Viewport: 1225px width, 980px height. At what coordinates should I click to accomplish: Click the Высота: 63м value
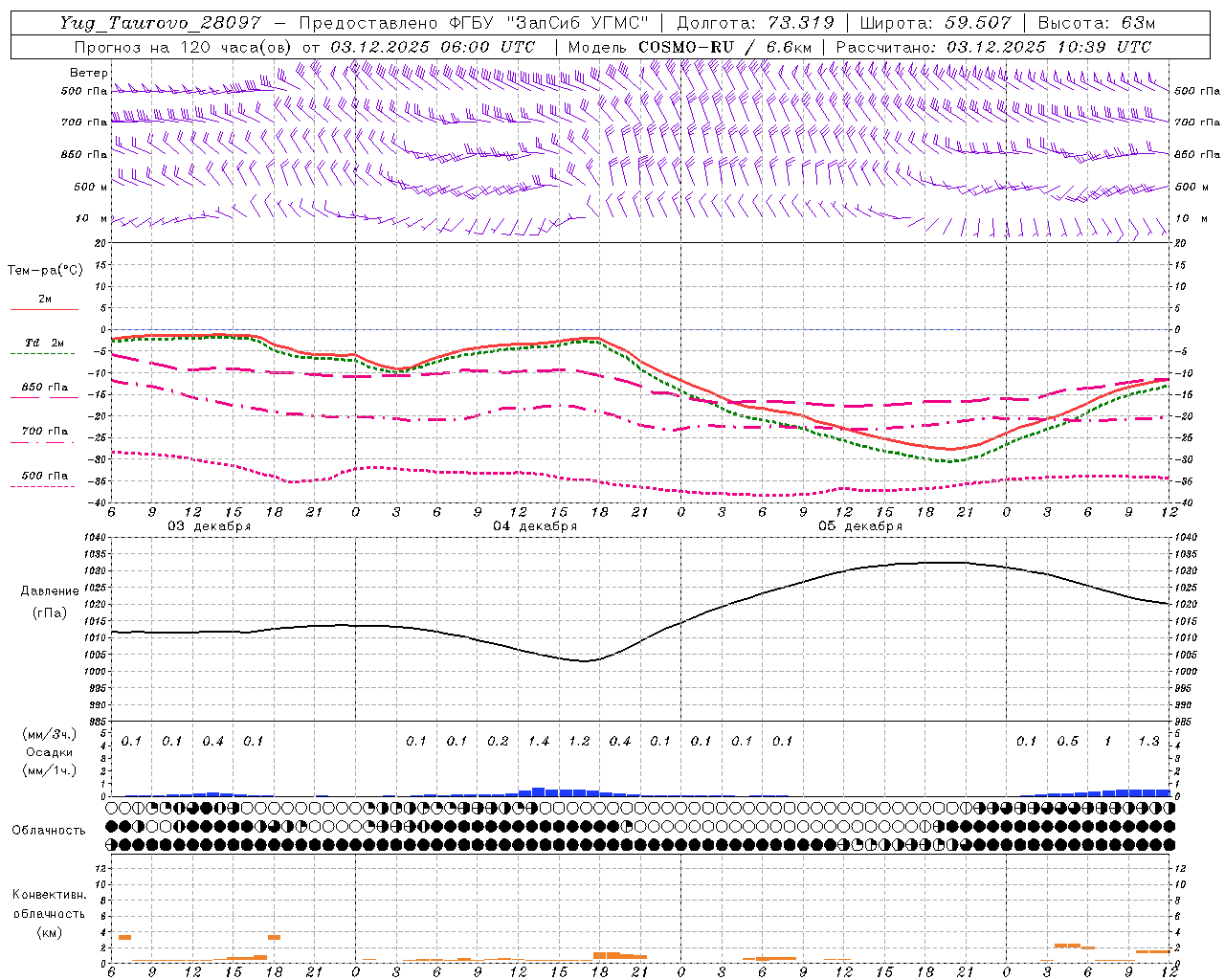tap(1096, 24)
